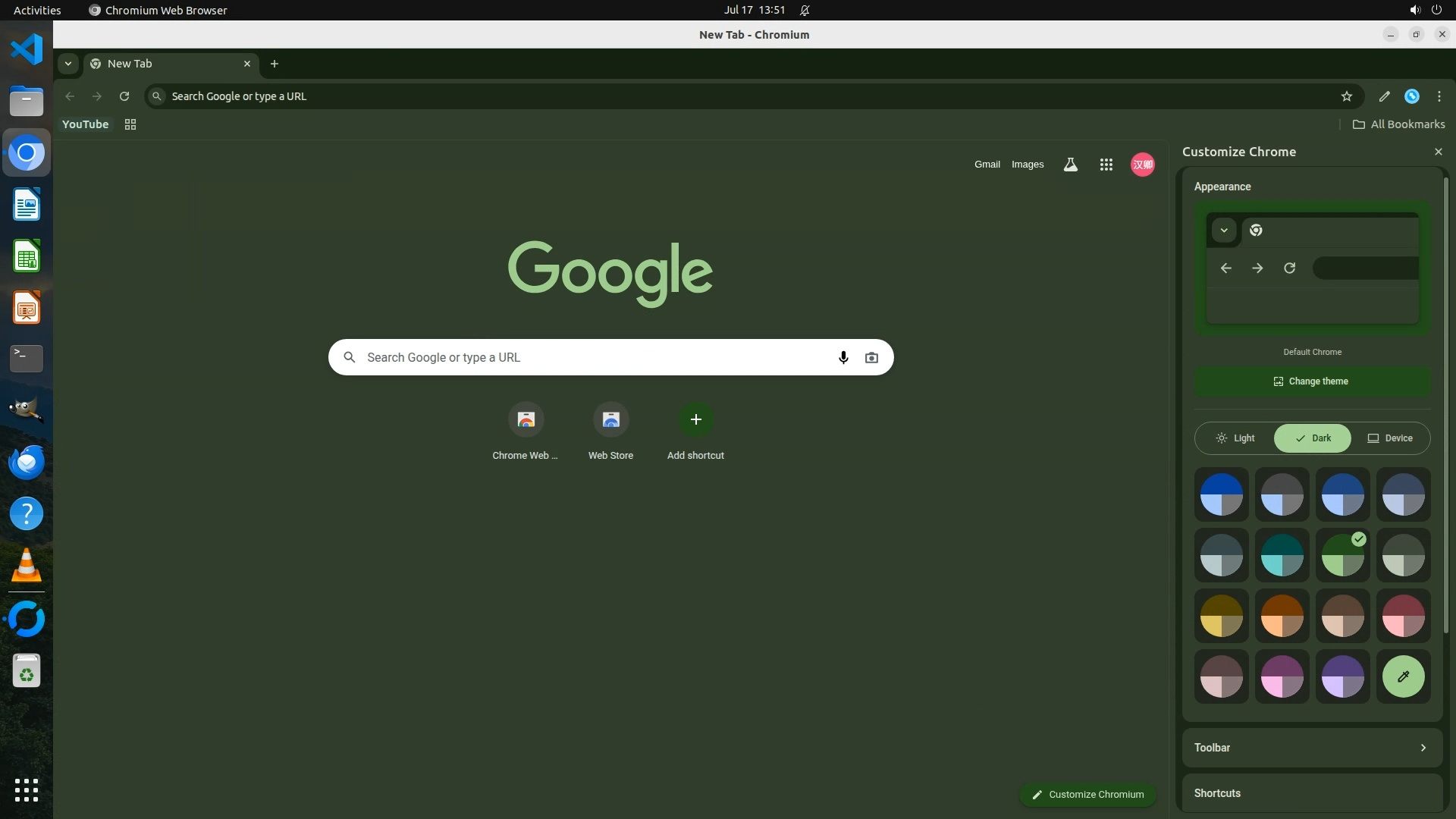Reload the page
This screenshot has width=1456, height=819.
pyautogui.click(x=124, y=96)
